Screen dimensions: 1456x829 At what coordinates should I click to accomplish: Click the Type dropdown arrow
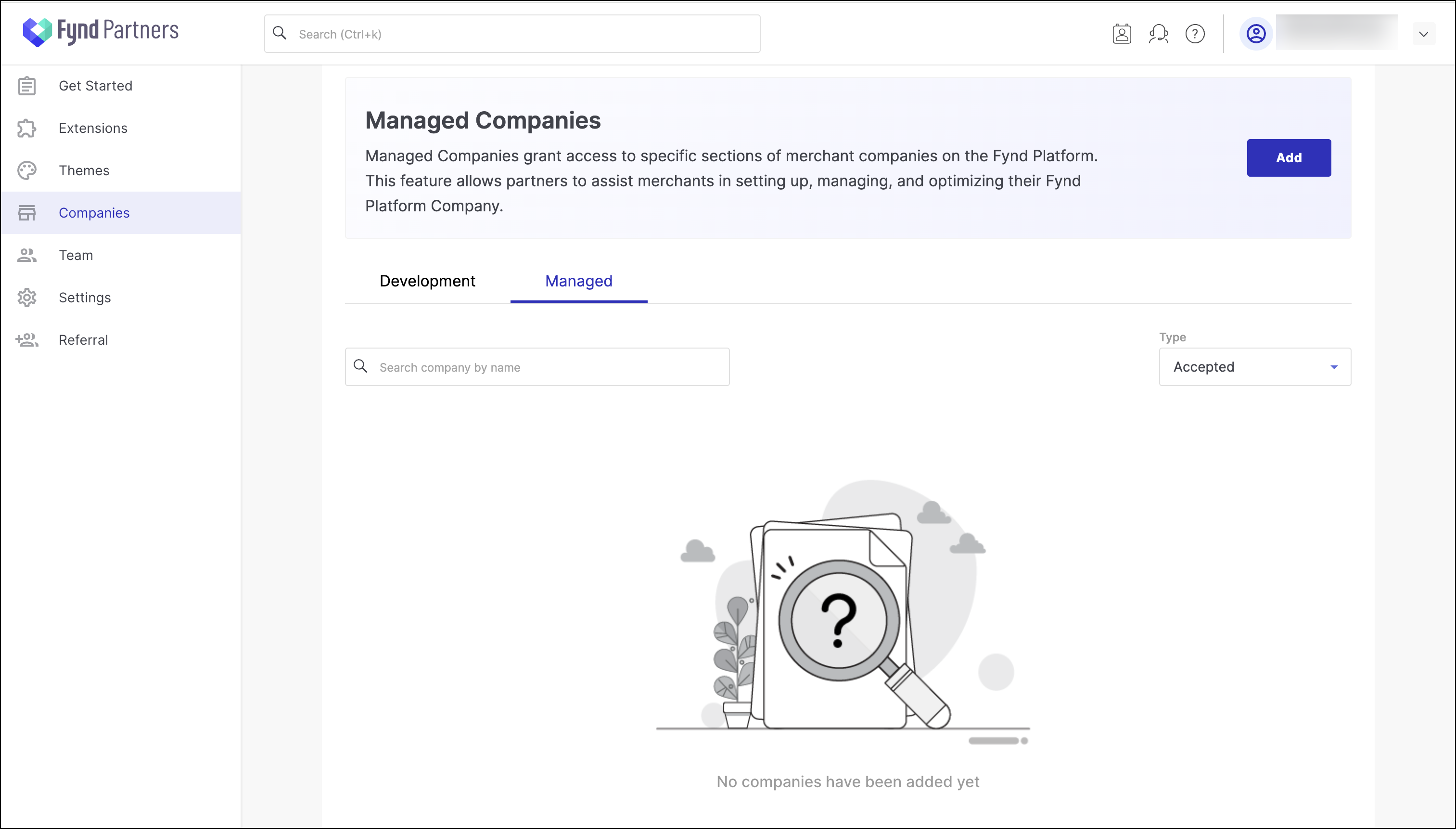tap(1334, 367)
